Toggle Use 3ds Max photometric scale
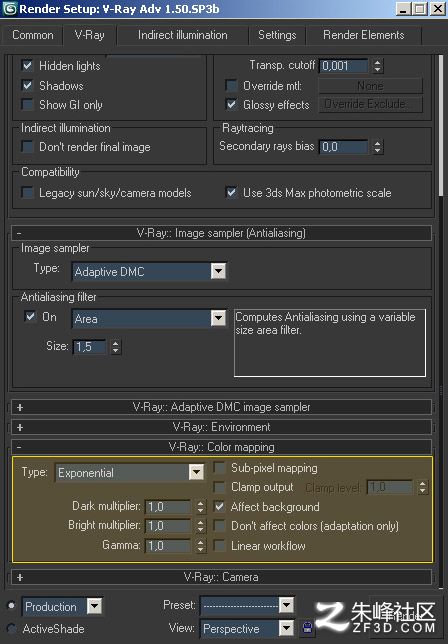448x644 pixels. pyautogui.click(x=231, y=193)
